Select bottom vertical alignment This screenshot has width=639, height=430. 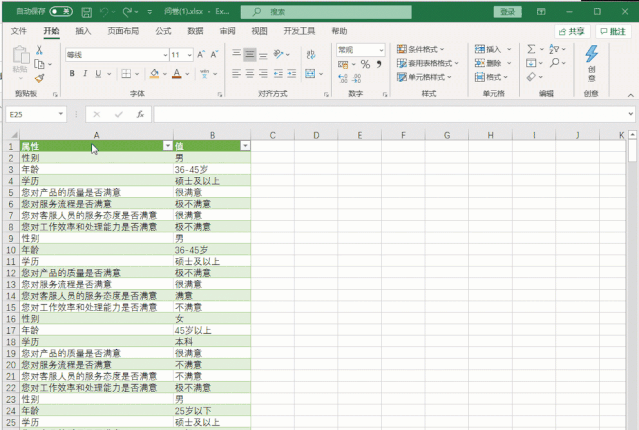pos(263,55)
